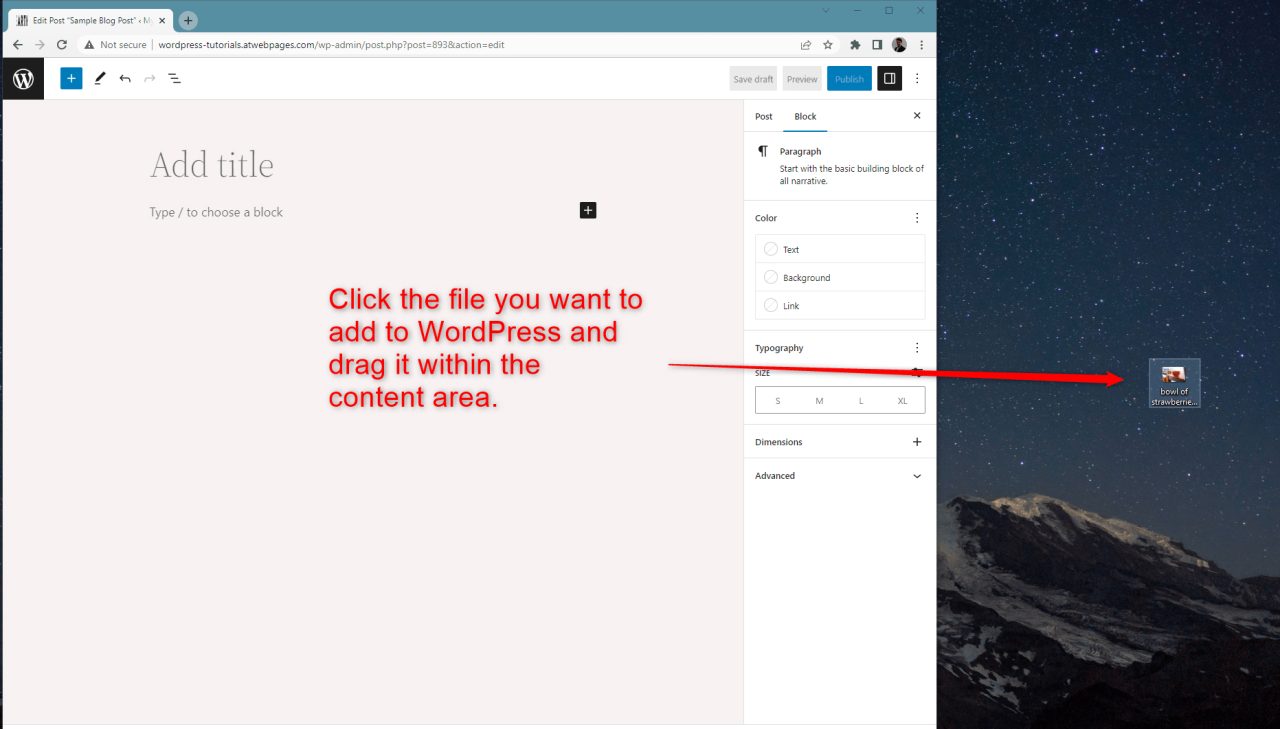
Task: Select the Tools (pencil) mode icon
Action: point(99,78)
